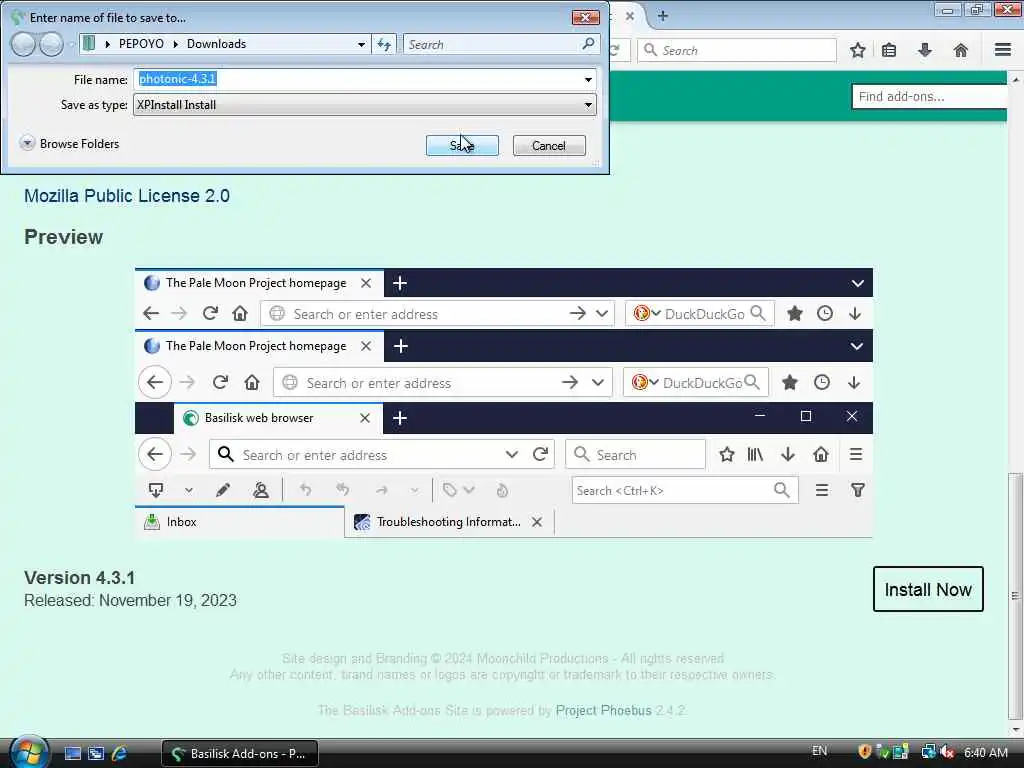Open the network connection tray icon

tap(929, 752)
